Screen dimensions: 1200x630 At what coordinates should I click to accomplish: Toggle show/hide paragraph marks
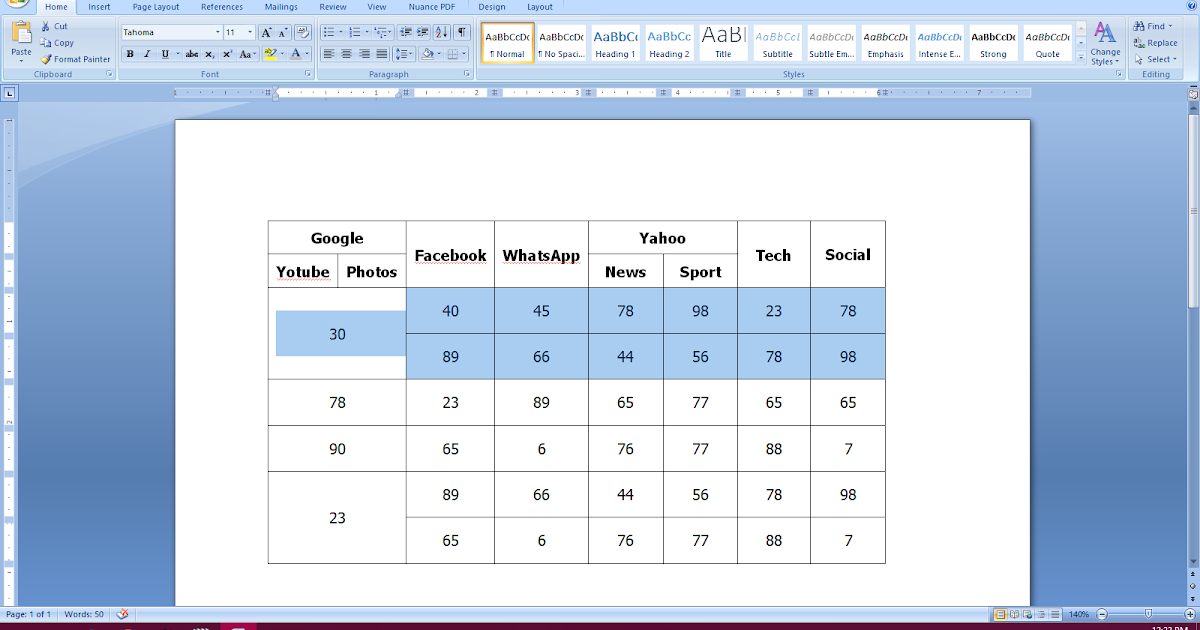(461, 33)
